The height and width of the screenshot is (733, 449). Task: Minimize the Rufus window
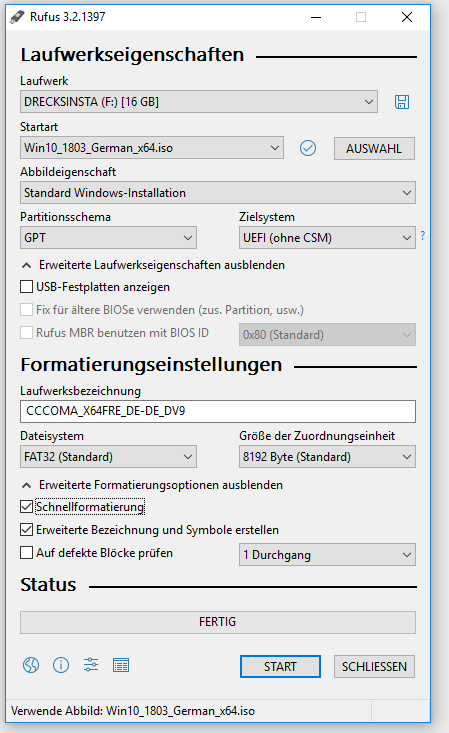point(316,17)
